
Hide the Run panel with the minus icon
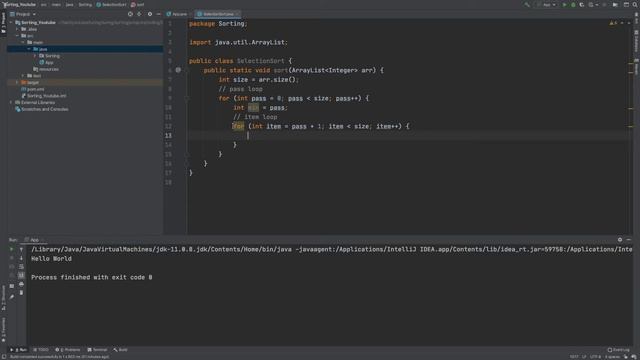click(x=629, y=240)
